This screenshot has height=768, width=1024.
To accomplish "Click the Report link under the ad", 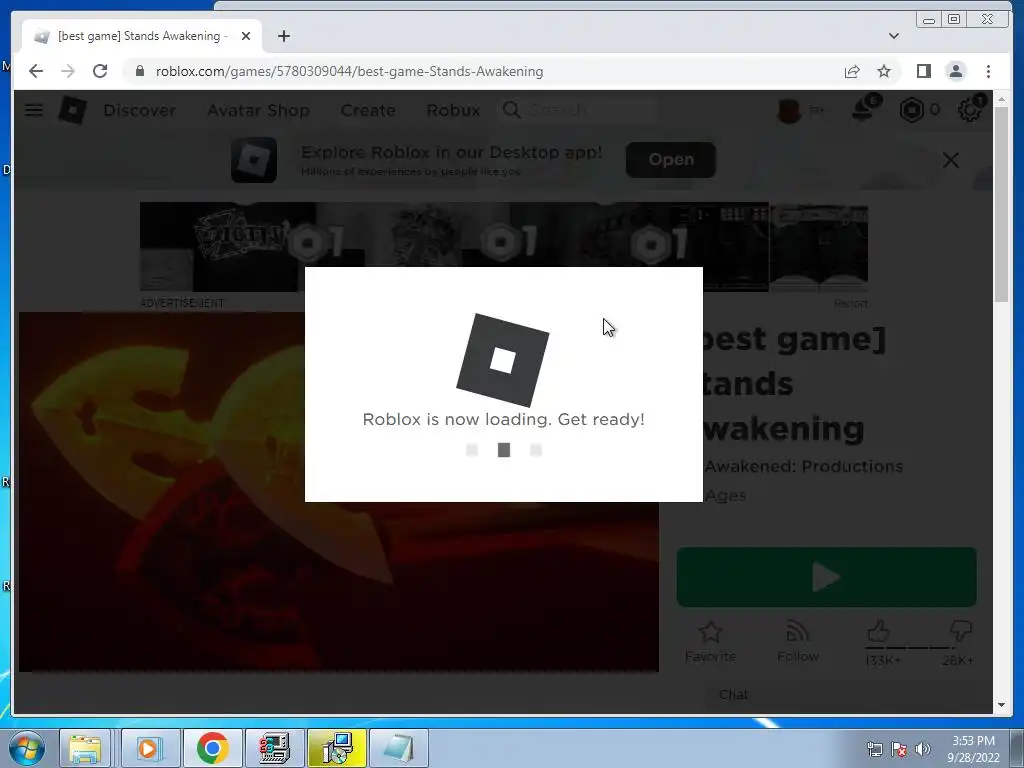I will 850,303.
